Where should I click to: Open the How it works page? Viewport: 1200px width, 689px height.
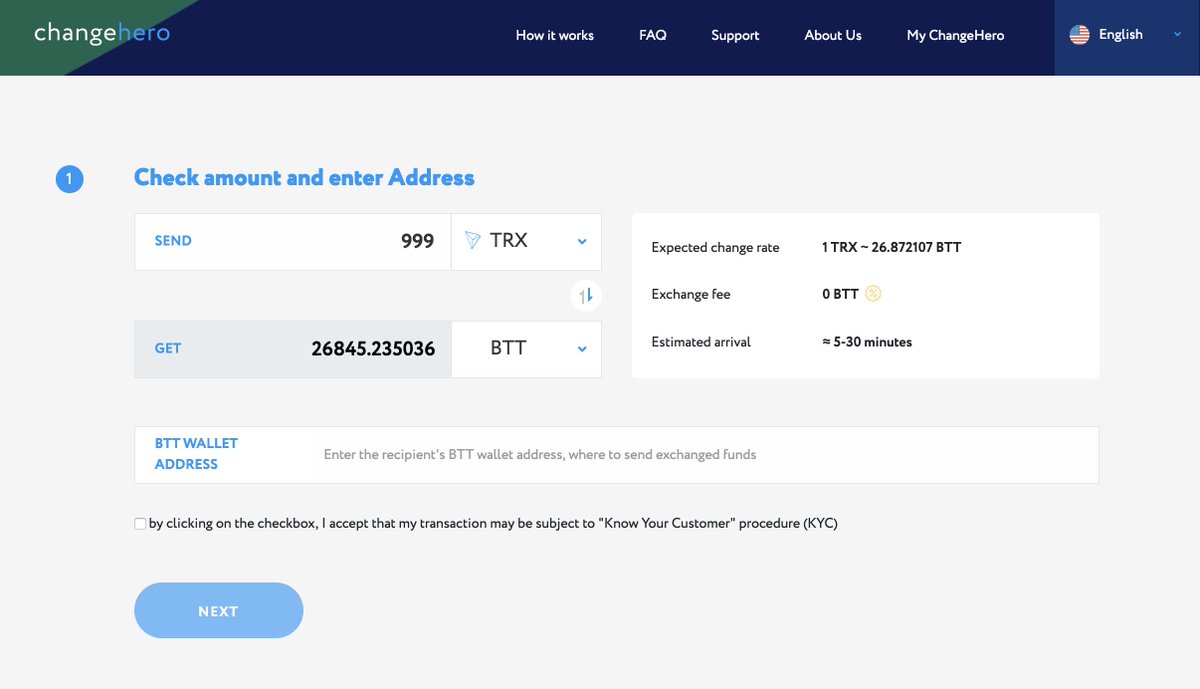(x=555, y=35)
